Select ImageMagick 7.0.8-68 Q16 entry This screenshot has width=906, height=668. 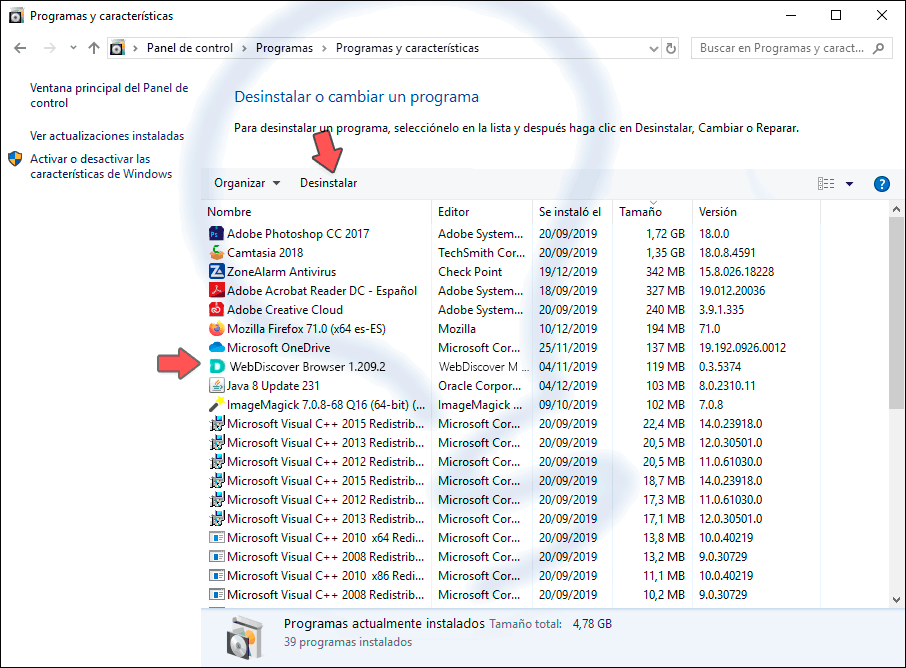click(x=325, y=404)
